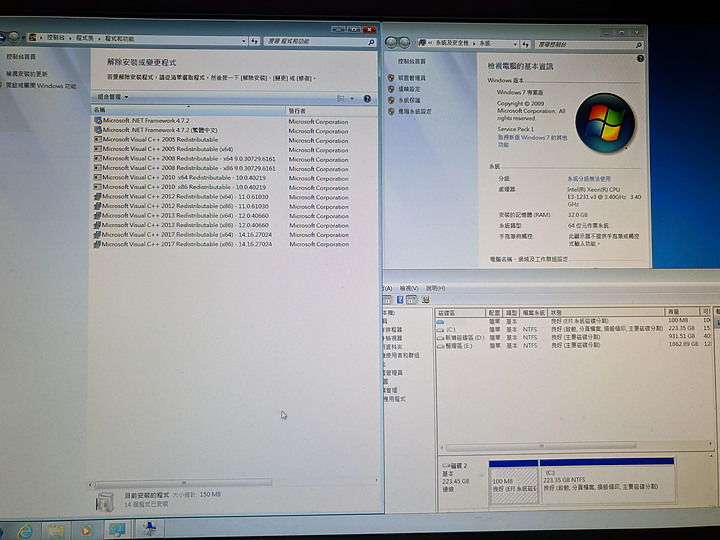This screenshot has height=540, width=720.
Task: Select Microsoft .NET Framework 4.7.2 entry
Action: tap(146, 120)
